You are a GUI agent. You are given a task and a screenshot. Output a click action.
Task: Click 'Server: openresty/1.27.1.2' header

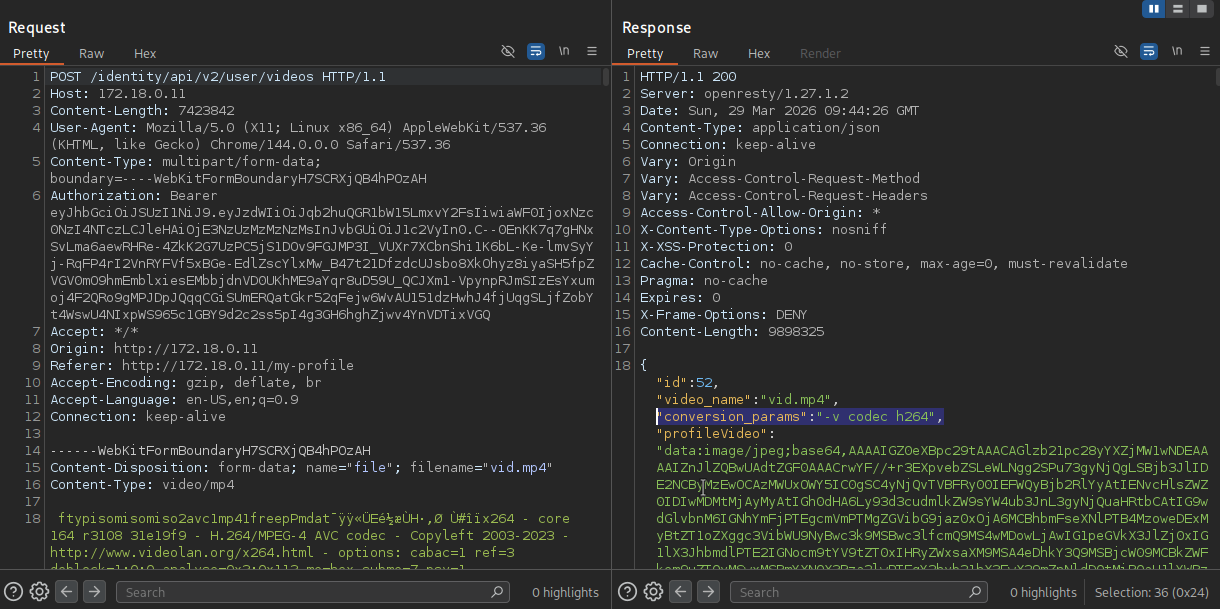coord(744,94)
